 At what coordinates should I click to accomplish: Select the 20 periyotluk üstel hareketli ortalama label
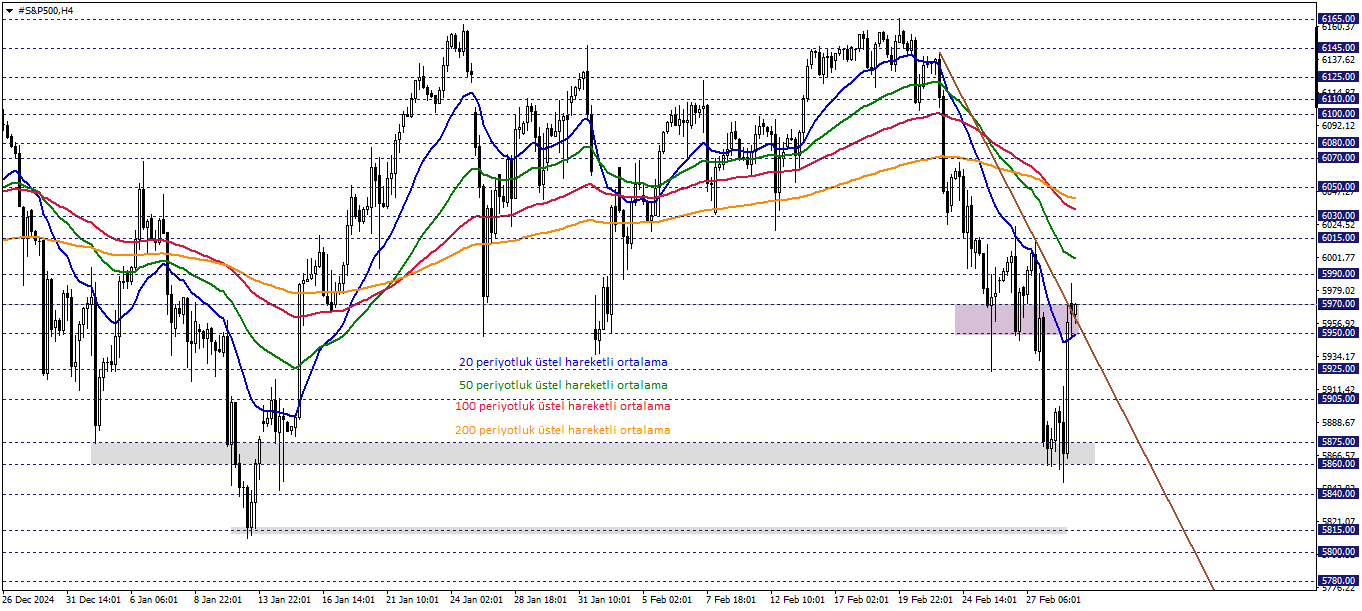click(563, 362)
